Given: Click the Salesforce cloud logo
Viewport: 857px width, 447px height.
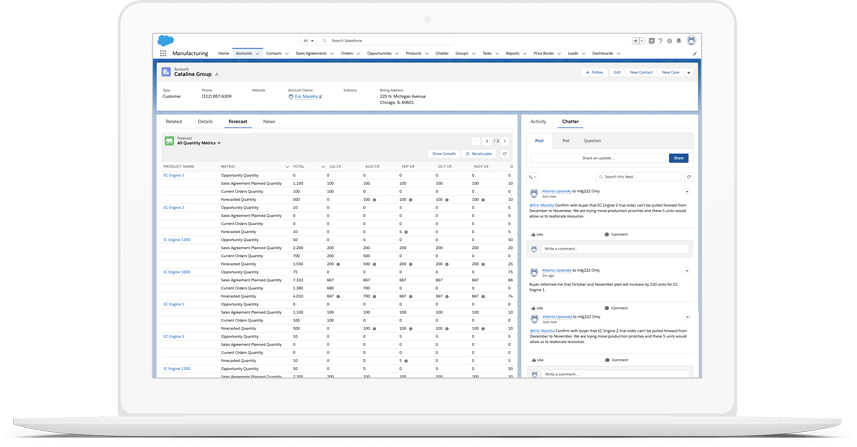Looking at the screenshot, I should click(x=166, y=40).
